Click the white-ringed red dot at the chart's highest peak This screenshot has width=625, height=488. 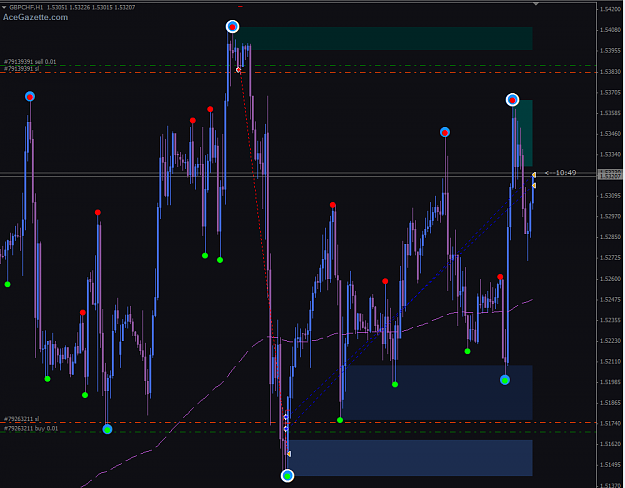[x=232, y=27]
